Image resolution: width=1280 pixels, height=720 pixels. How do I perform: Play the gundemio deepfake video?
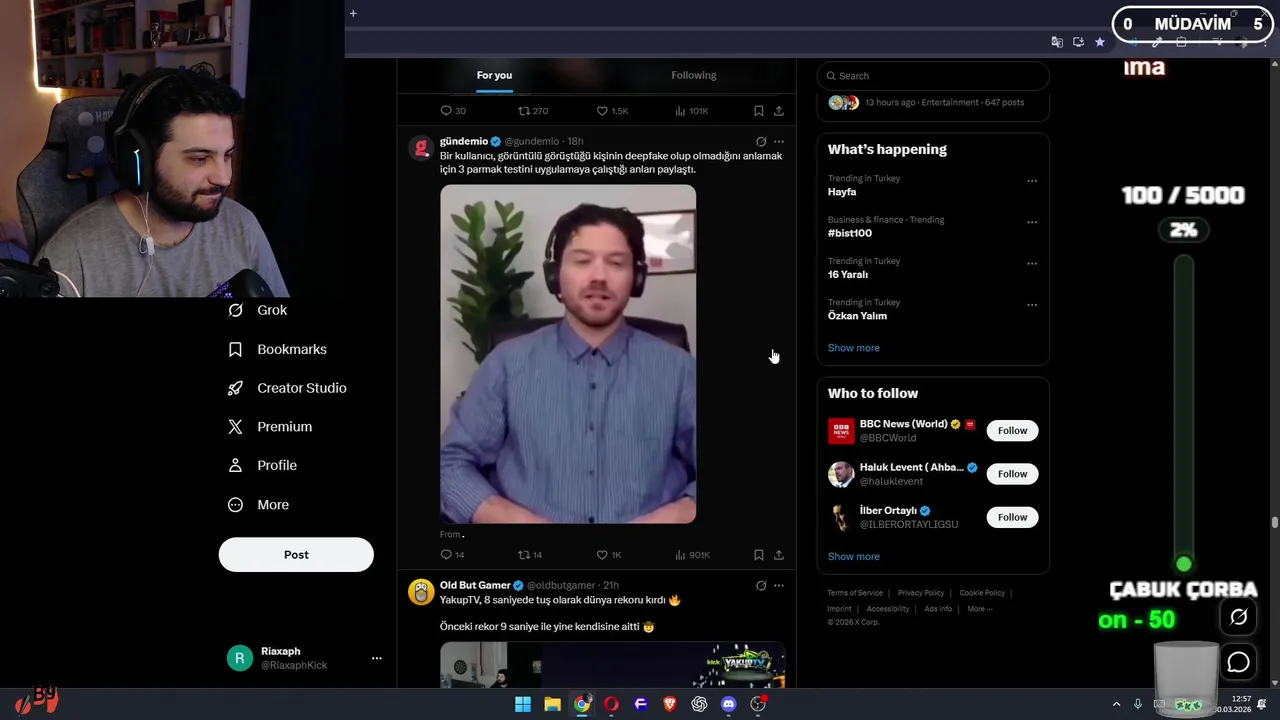point(568,354)
